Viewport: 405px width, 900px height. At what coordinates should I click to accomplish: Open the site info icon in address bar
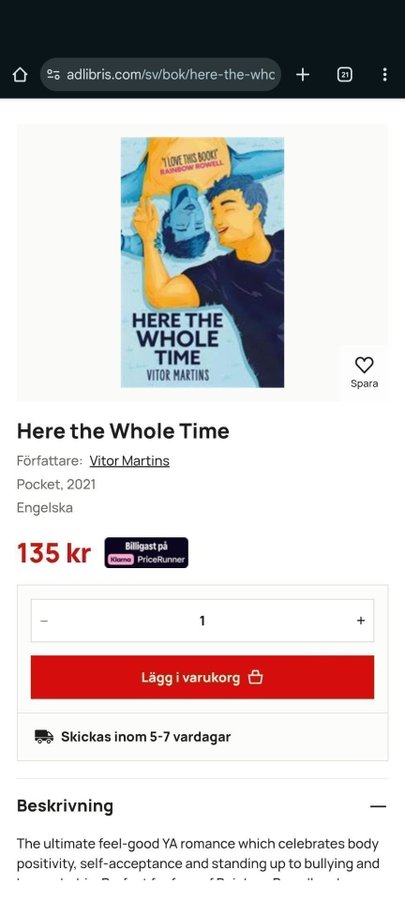pyautogui.click(x=53, y=75)
